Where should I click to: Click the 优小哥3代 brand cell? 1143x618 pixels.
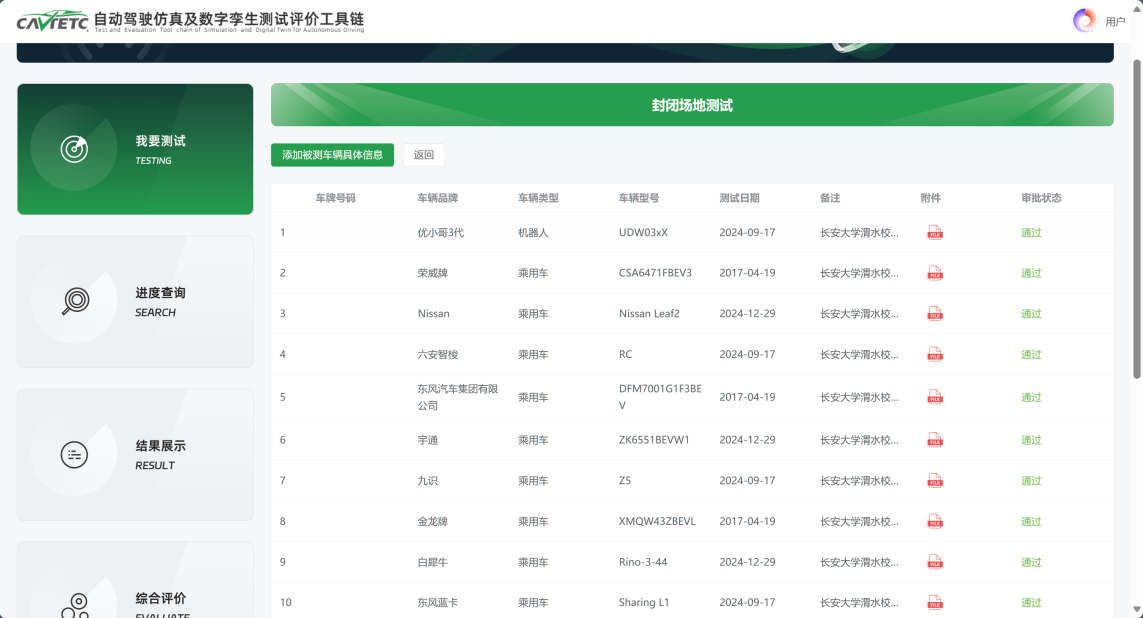pyautogui.click(x=440, y=232)
